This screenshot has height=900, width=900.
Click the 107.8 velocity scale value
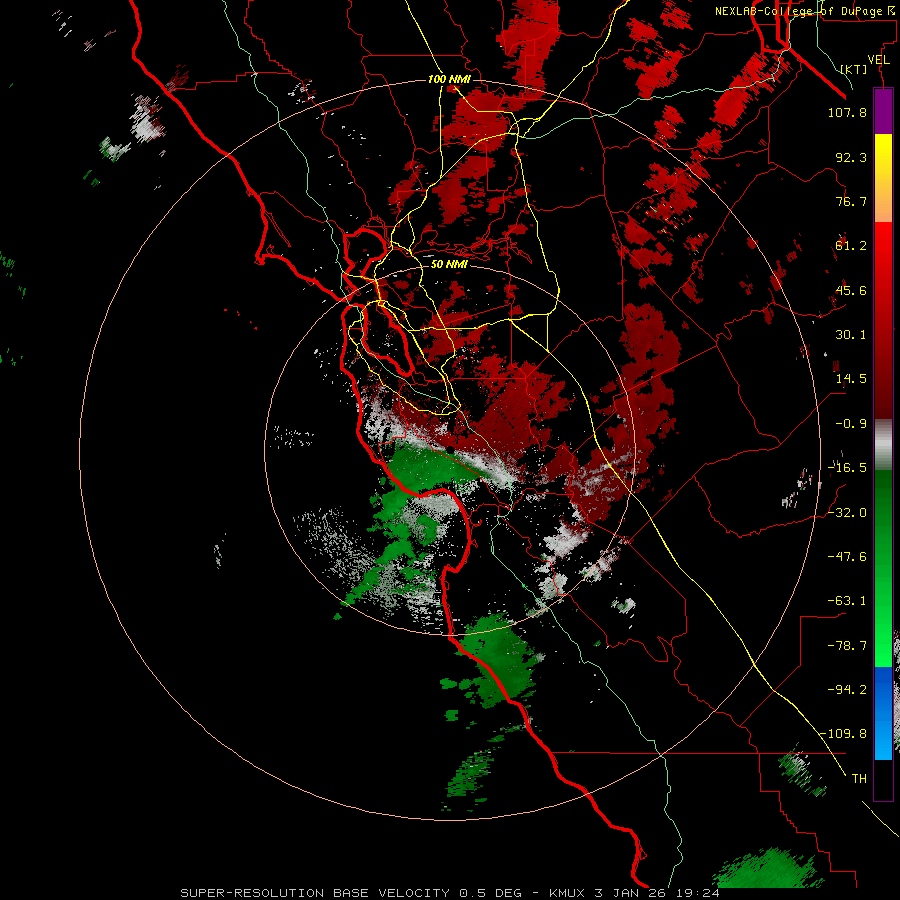coord(847,112)
